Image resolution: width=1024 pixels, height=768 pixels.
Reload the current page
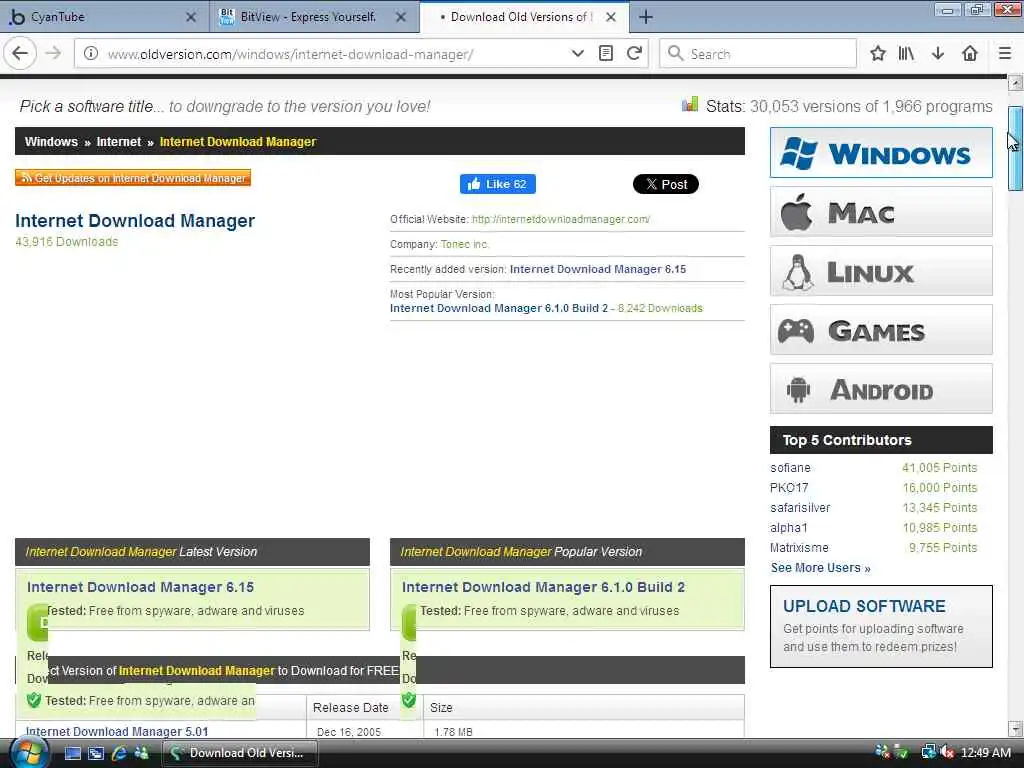[x=634, y=54]
